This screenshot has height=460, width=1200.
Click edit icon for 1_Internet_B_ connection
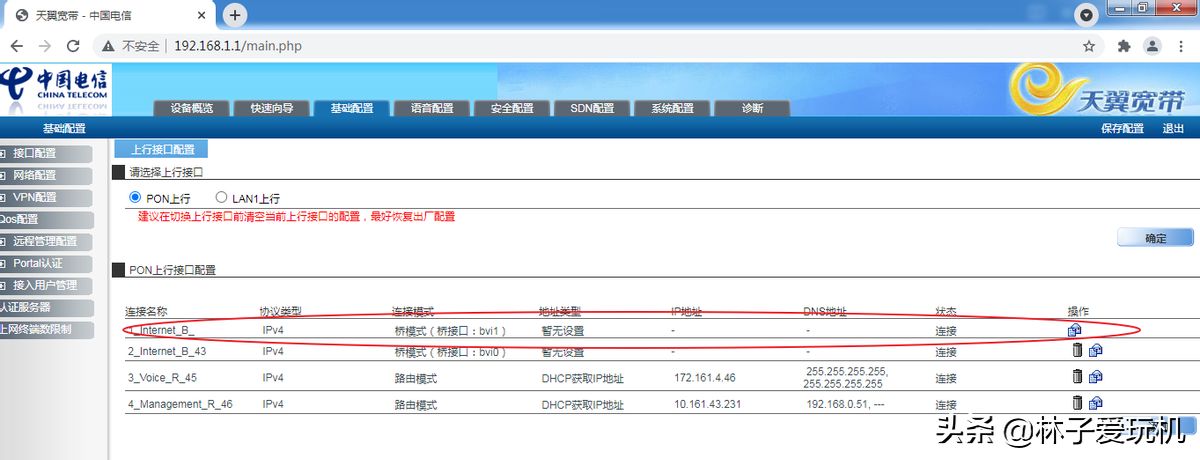point(1074,330)
